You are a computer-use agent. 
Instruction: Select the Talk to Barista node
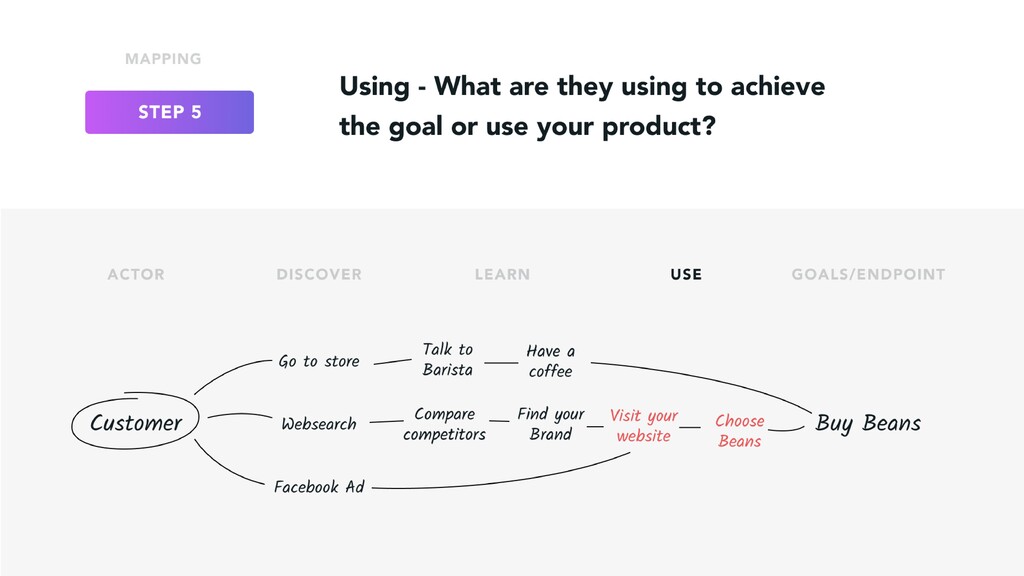point(447,359)
